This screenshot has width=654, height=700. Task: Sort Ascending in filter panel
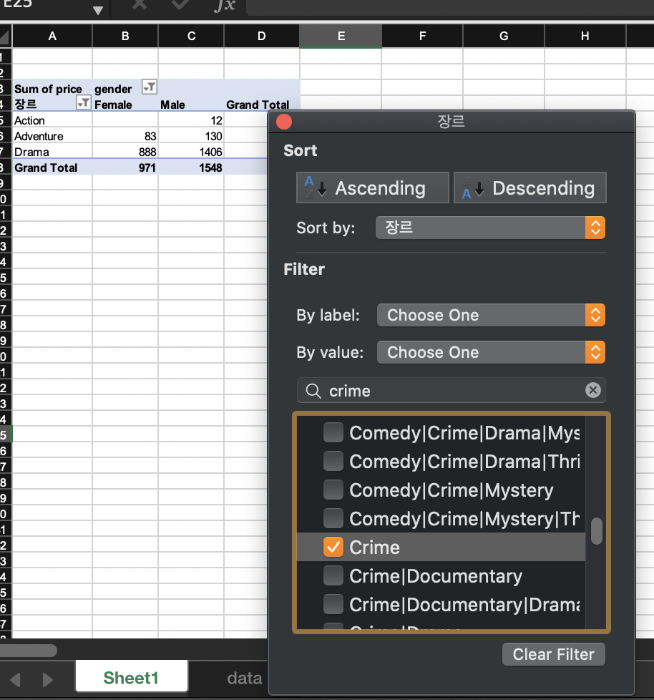pyautogui.click(x=372, y=188)
